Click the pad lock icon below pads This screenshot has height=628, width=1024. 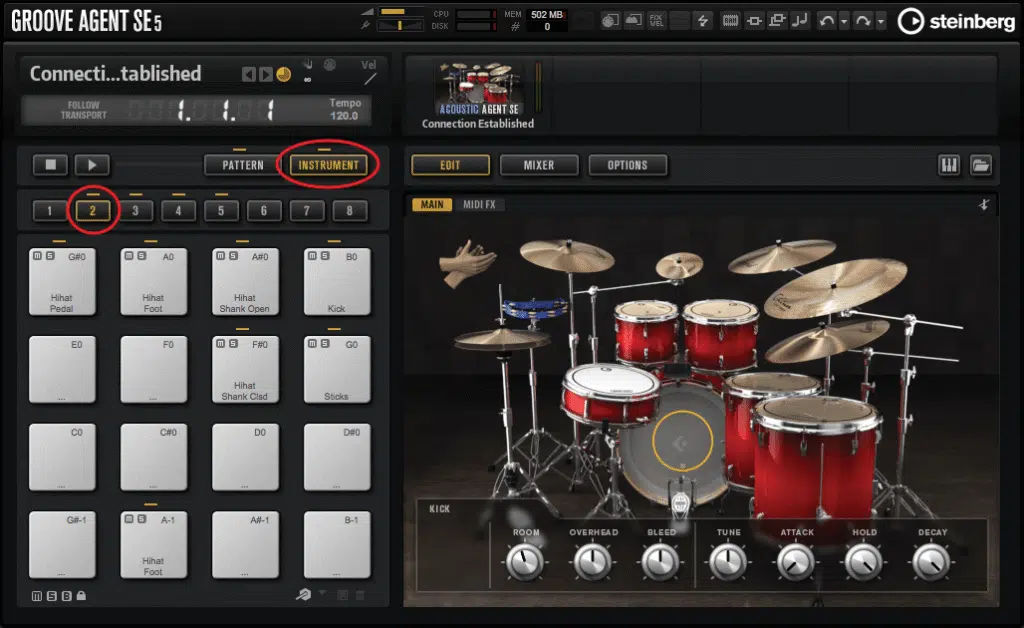click(81, 597)
